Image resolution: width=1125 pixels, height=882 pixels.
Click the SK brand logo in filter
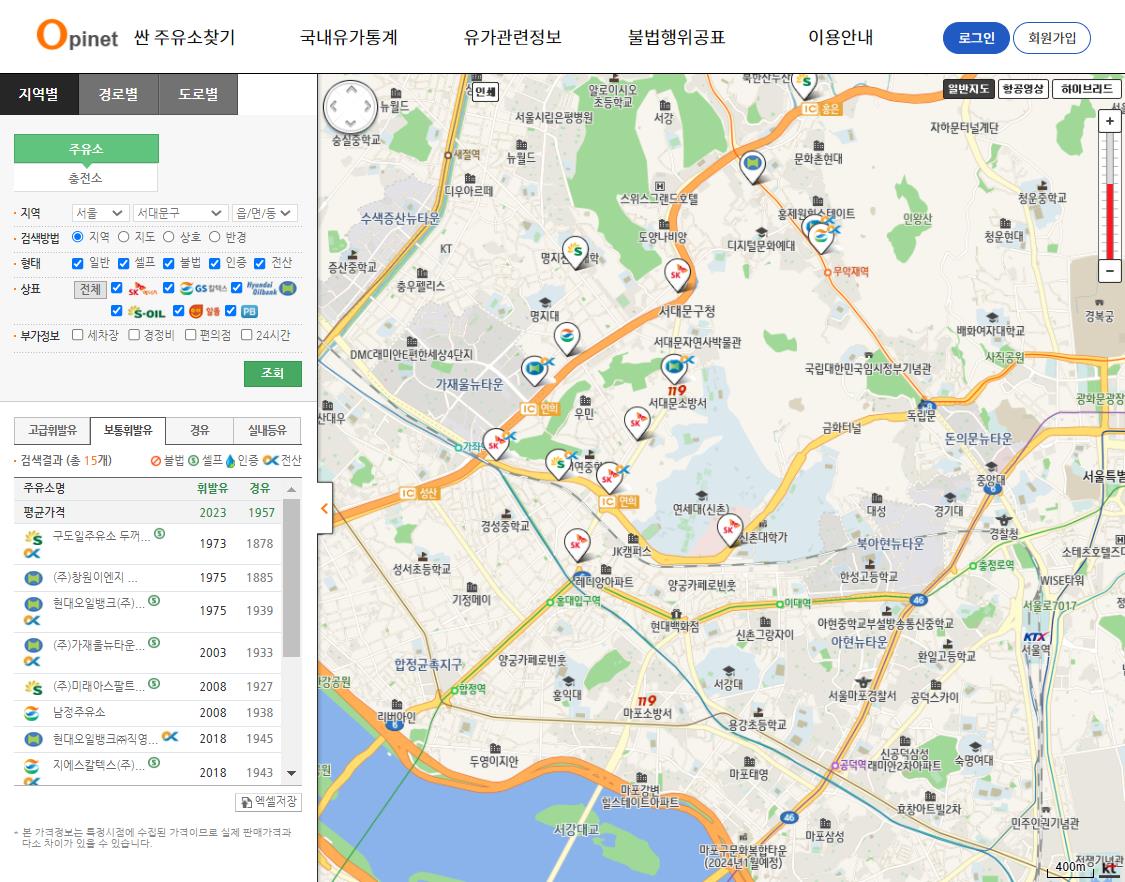143,288
